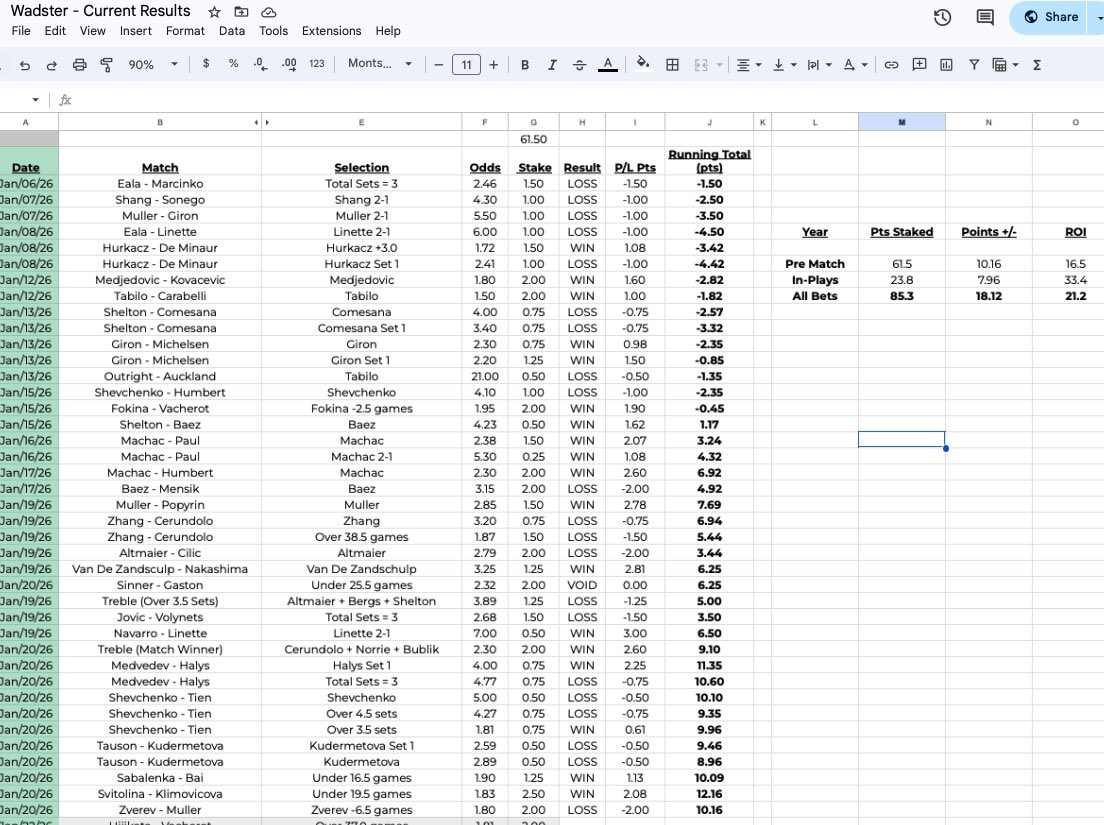Click the Running Total header cell

pyautogui.click(x=709, y=160)
